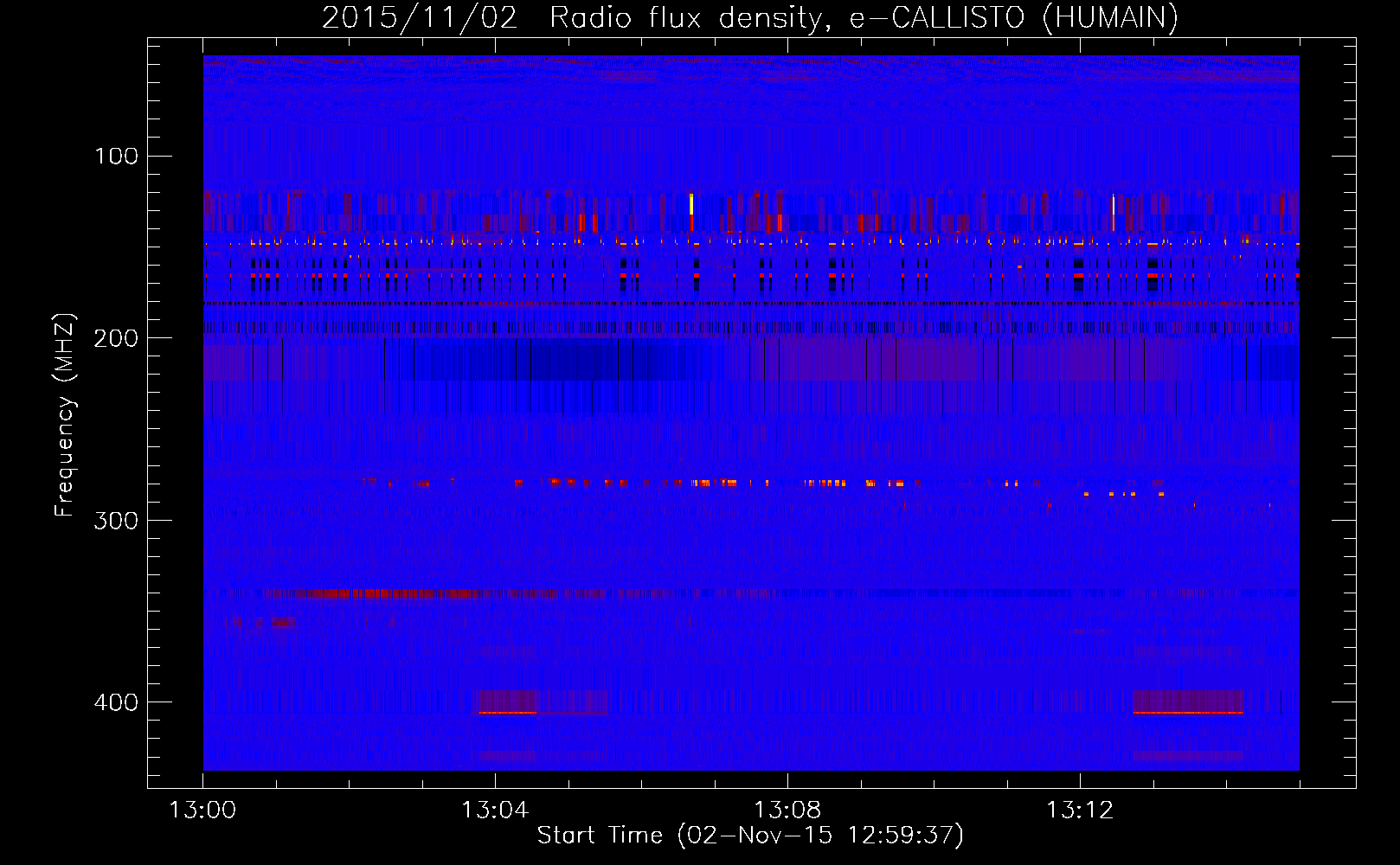Click the 400 frequency tick label

pyautogui.click(x=116, y=702)
